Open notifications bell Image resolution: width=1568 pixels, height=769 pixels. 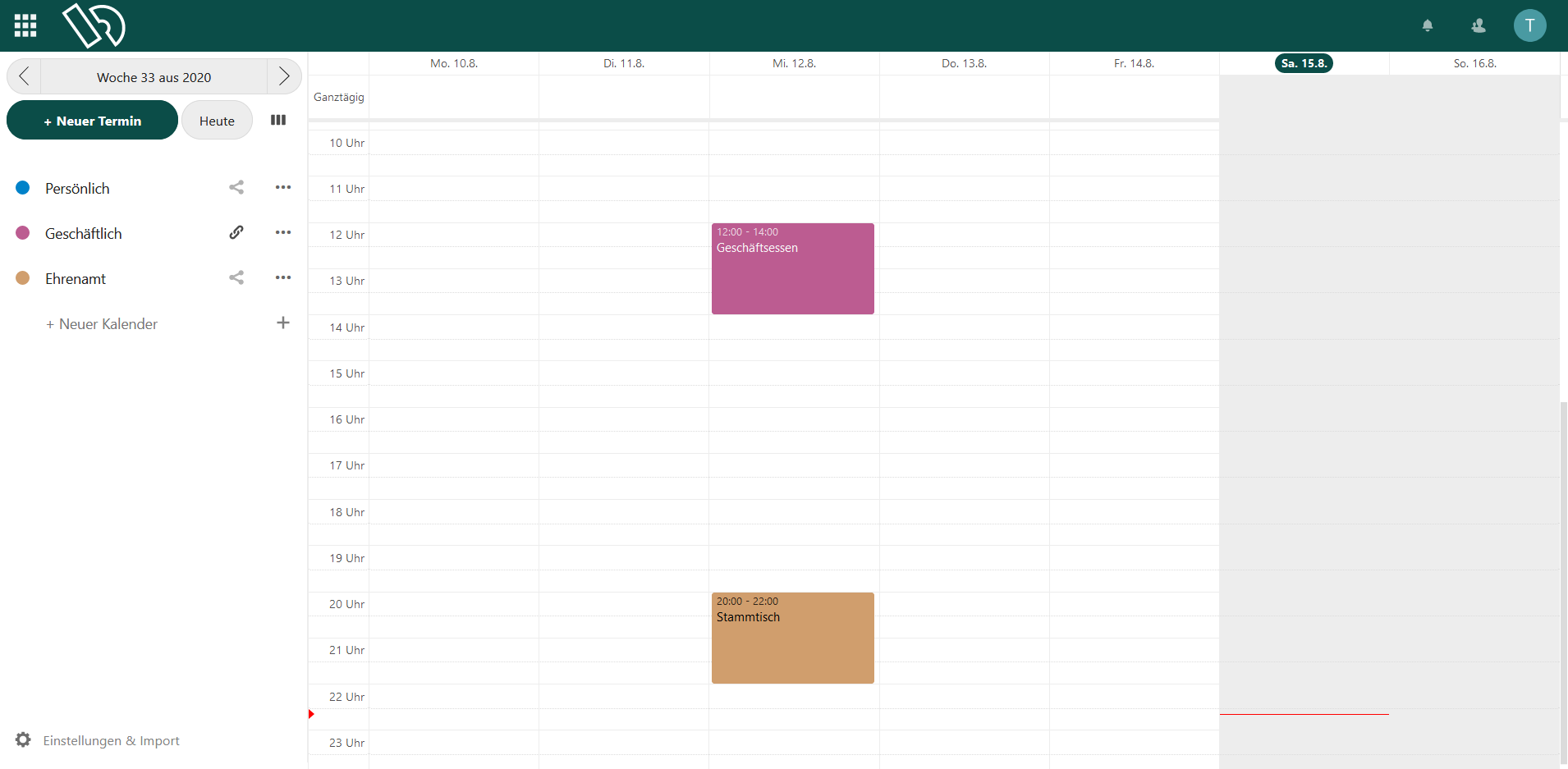click(x=1428, y=25)
